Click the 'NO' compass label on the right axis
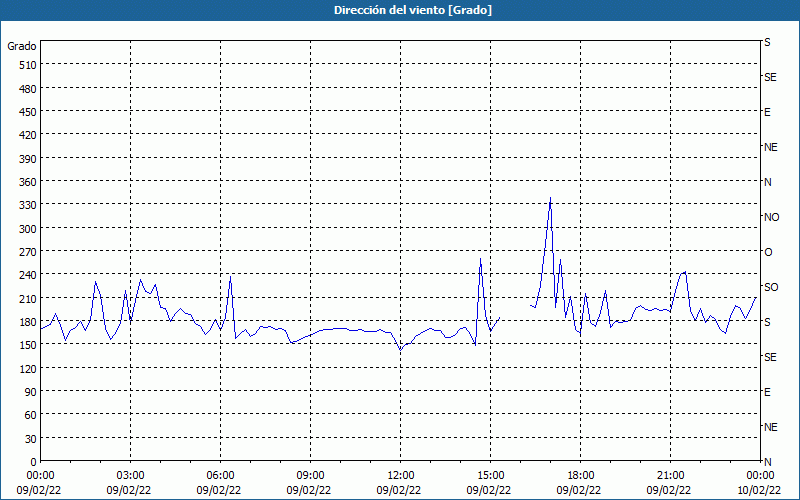The height and width of the screenshot is (500, 800). tap(771, 217)
